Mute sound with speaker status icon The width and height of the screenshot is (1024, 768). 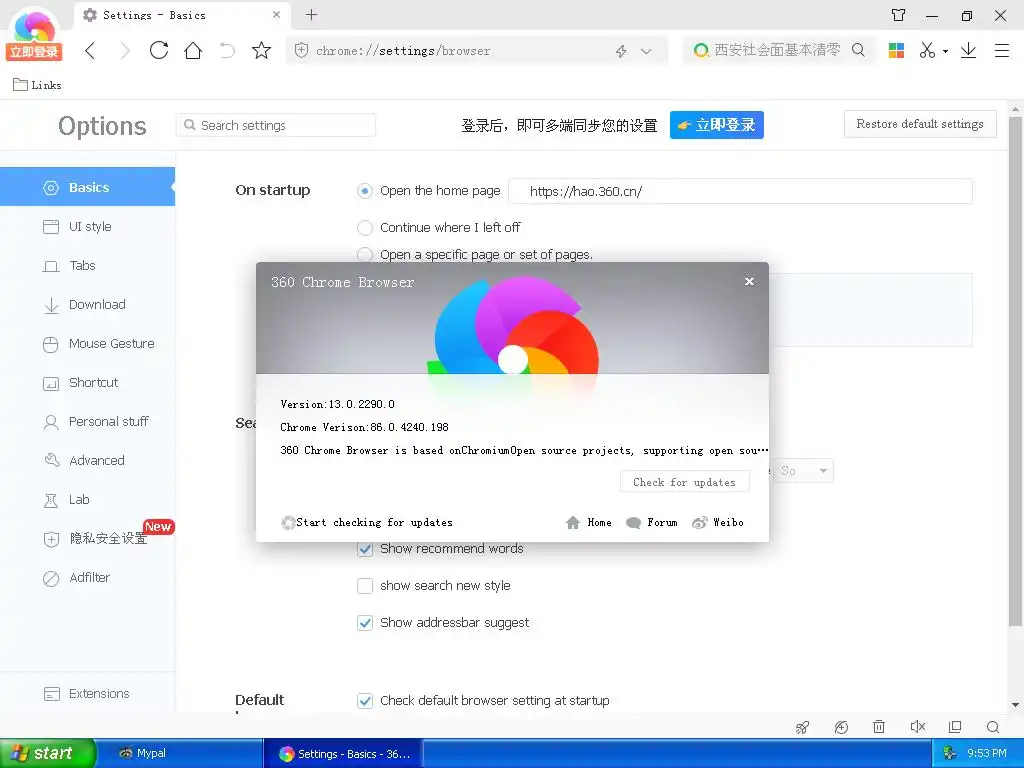tap(918, 727)
